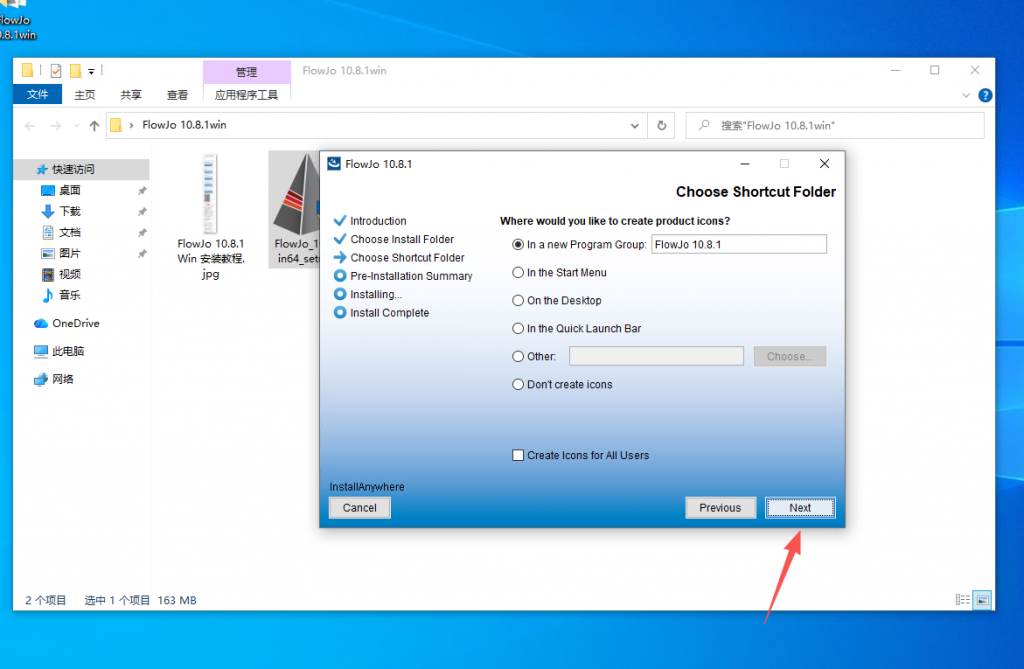Switch to details view in status bar
Screen dimensions: 1024x669
point(963,600)
